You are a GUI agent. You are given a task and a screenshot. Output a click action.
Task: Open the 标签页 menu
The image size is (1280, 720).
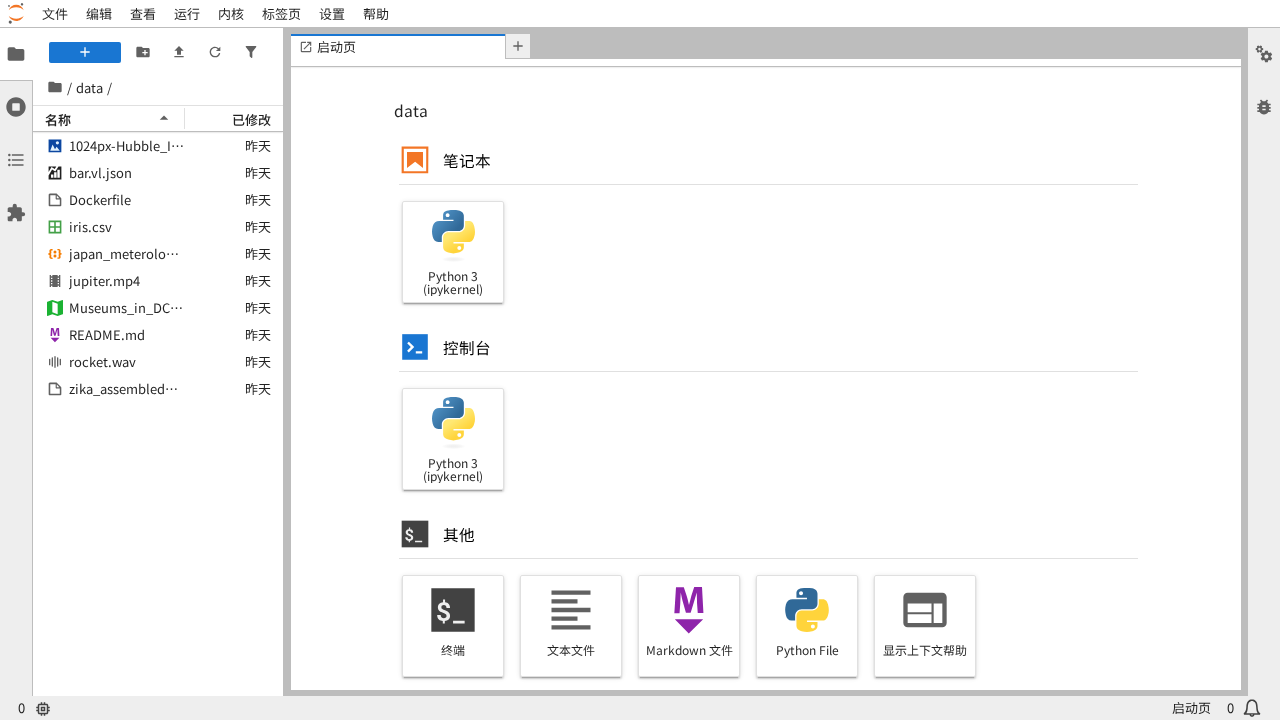tap(281, 14)
